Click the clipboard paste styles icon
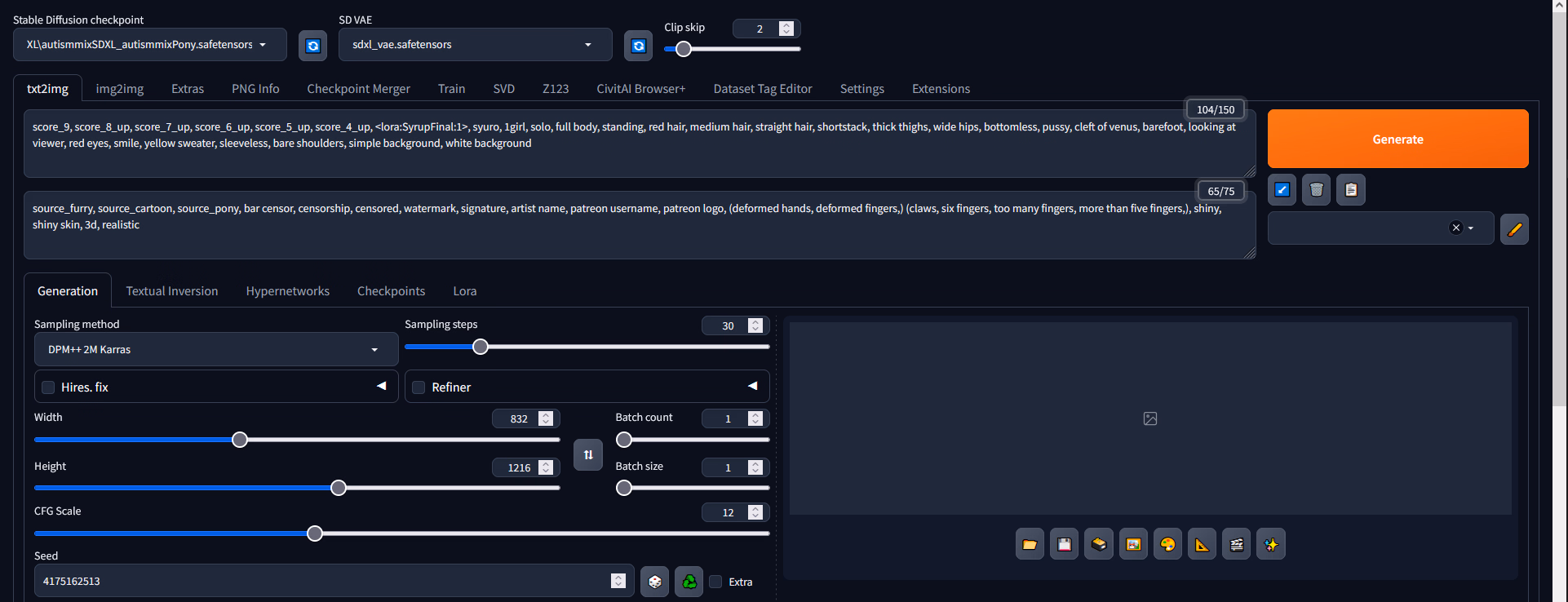This screenshot has height=602, width=1568. click(x=1350, y=190)
